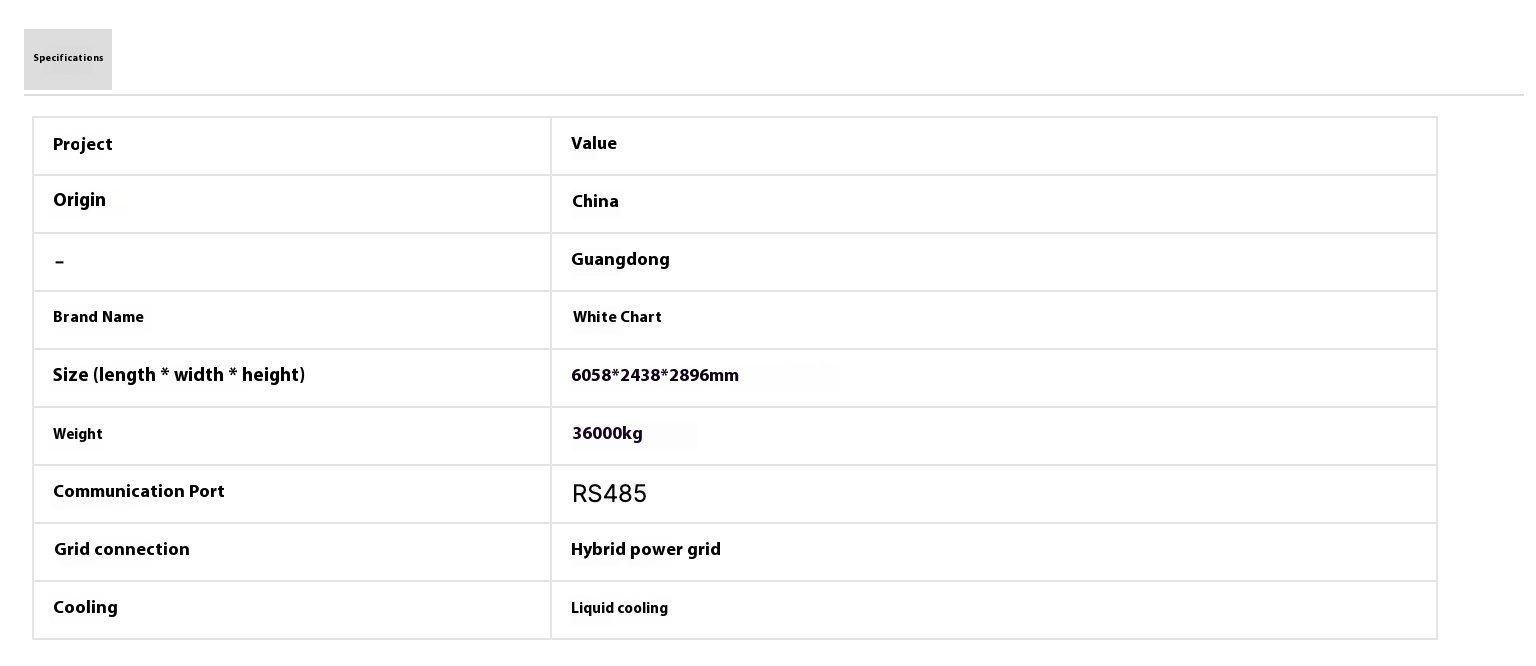Select the Weight label cell
The height and width of the screenshot is (666, 1536).
point(77,434)
